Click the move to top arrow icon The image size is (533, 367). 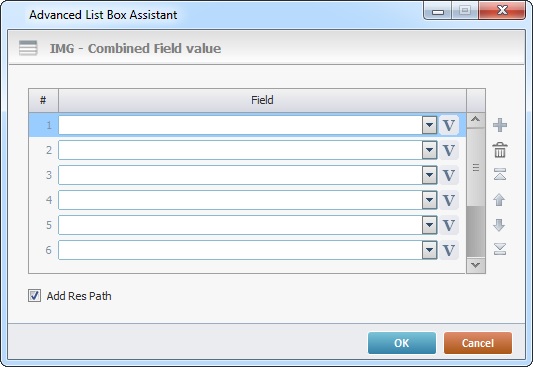click(500, 174)
